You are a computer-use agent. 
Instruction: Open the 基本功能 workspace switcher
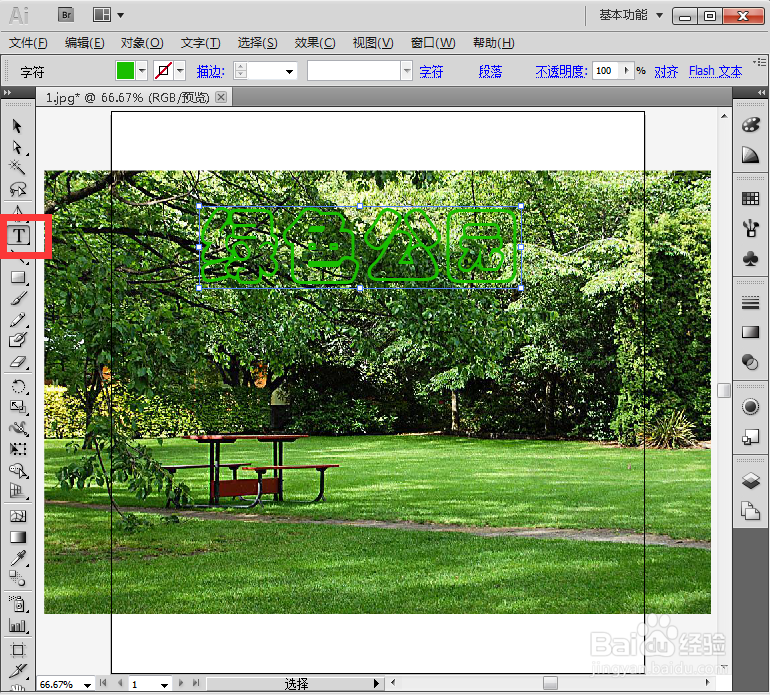(x=631, y=15)
